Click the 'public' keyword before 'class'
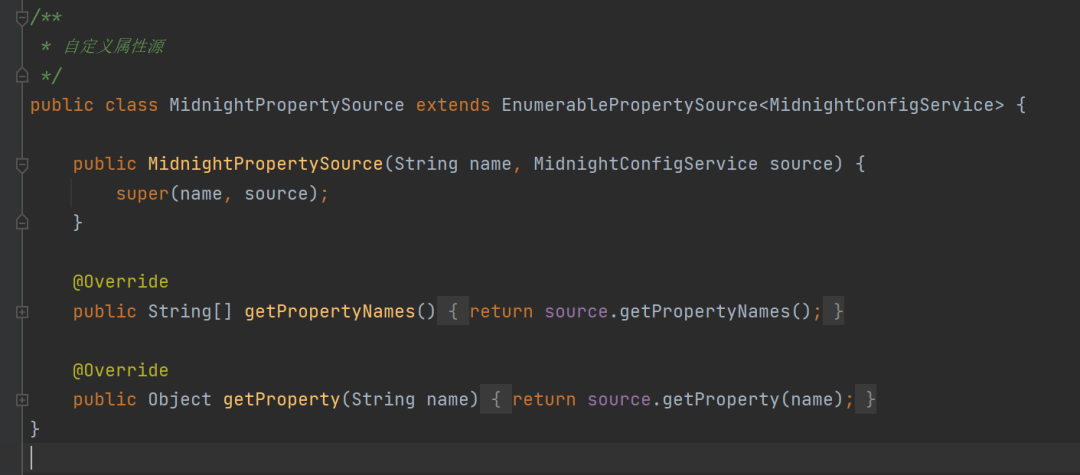The height and width of the screenshot is (475, 1080). point(62,105)
